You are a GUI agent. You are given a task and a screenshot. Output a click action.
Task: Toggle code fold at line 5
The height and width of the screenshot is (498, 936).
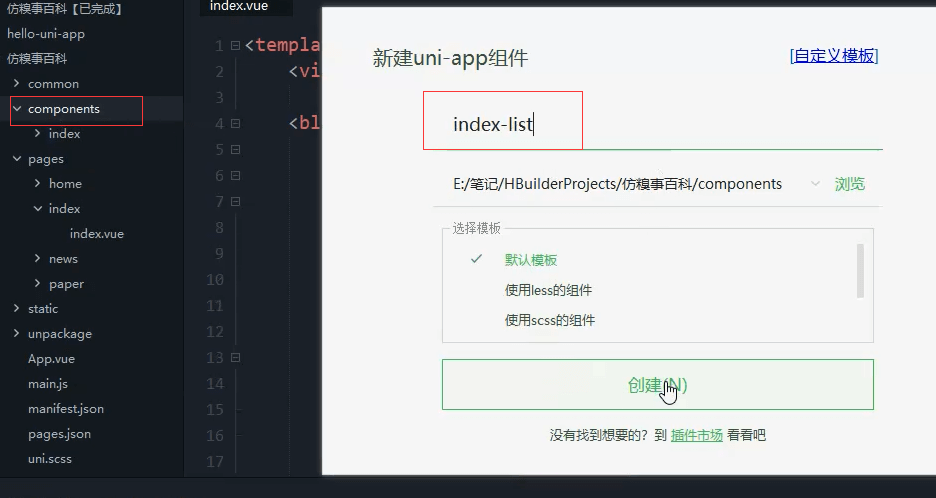(x=235, y=149)
